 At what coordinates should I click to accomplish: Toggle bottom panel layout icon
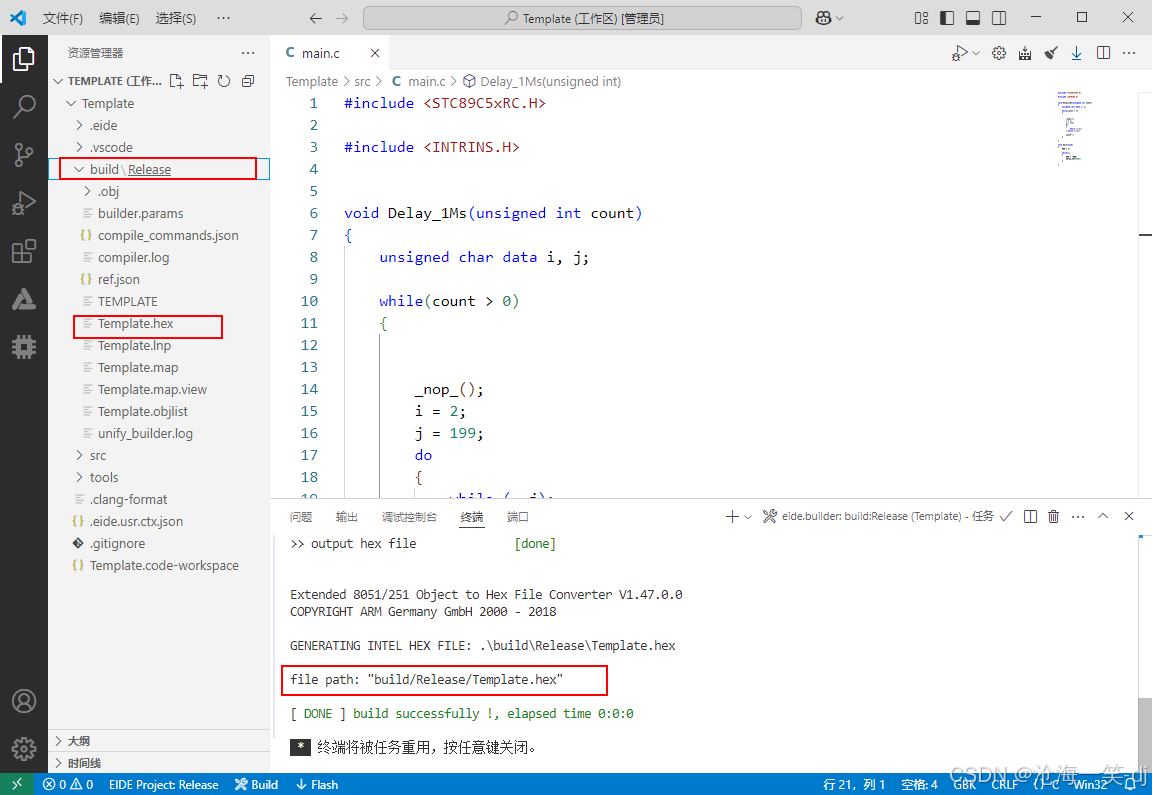(x=973, y=18)
